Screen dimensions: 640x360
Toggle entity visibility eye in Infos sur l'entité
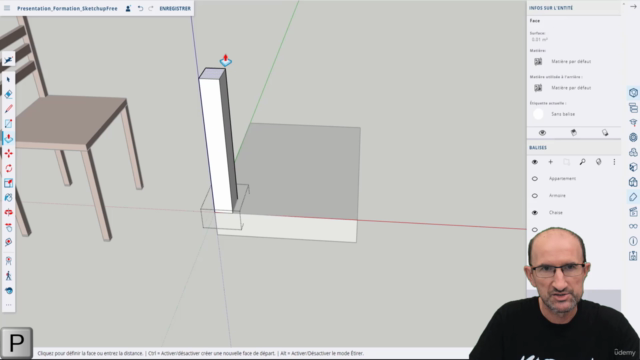(542, 133)
